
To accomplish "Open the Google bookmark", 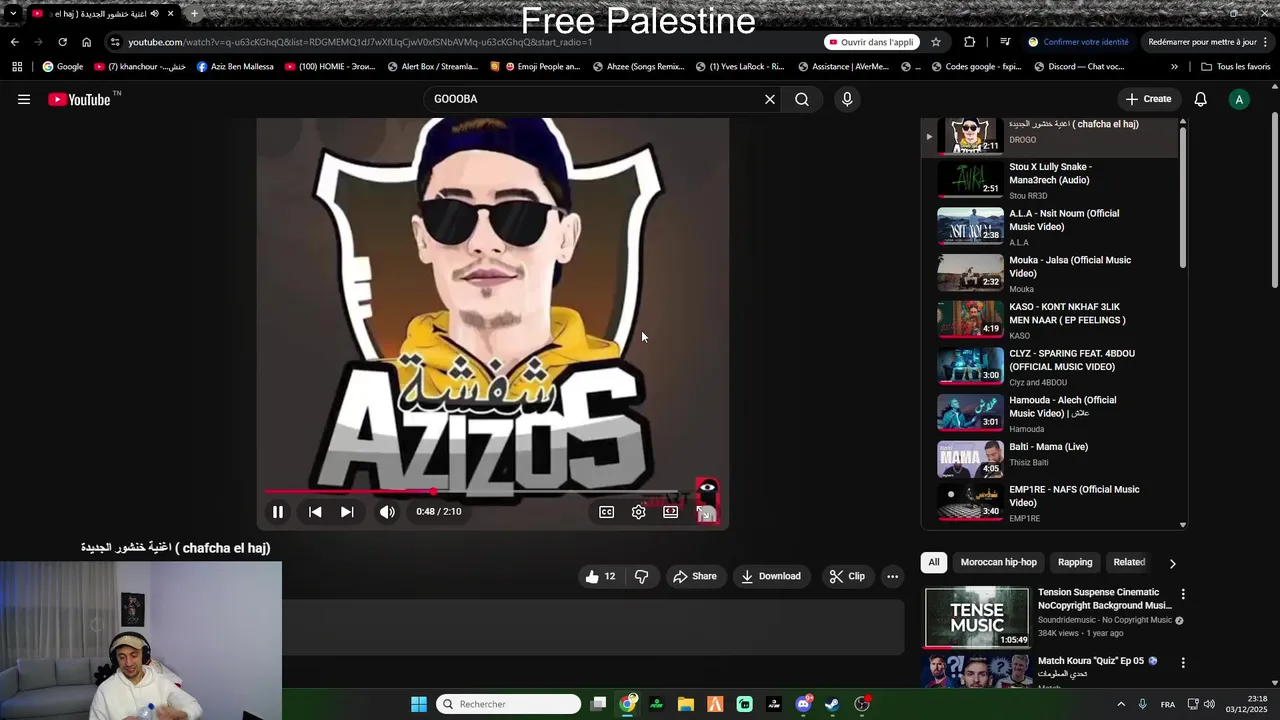I will pyautogui.click(x=62, y=67).
